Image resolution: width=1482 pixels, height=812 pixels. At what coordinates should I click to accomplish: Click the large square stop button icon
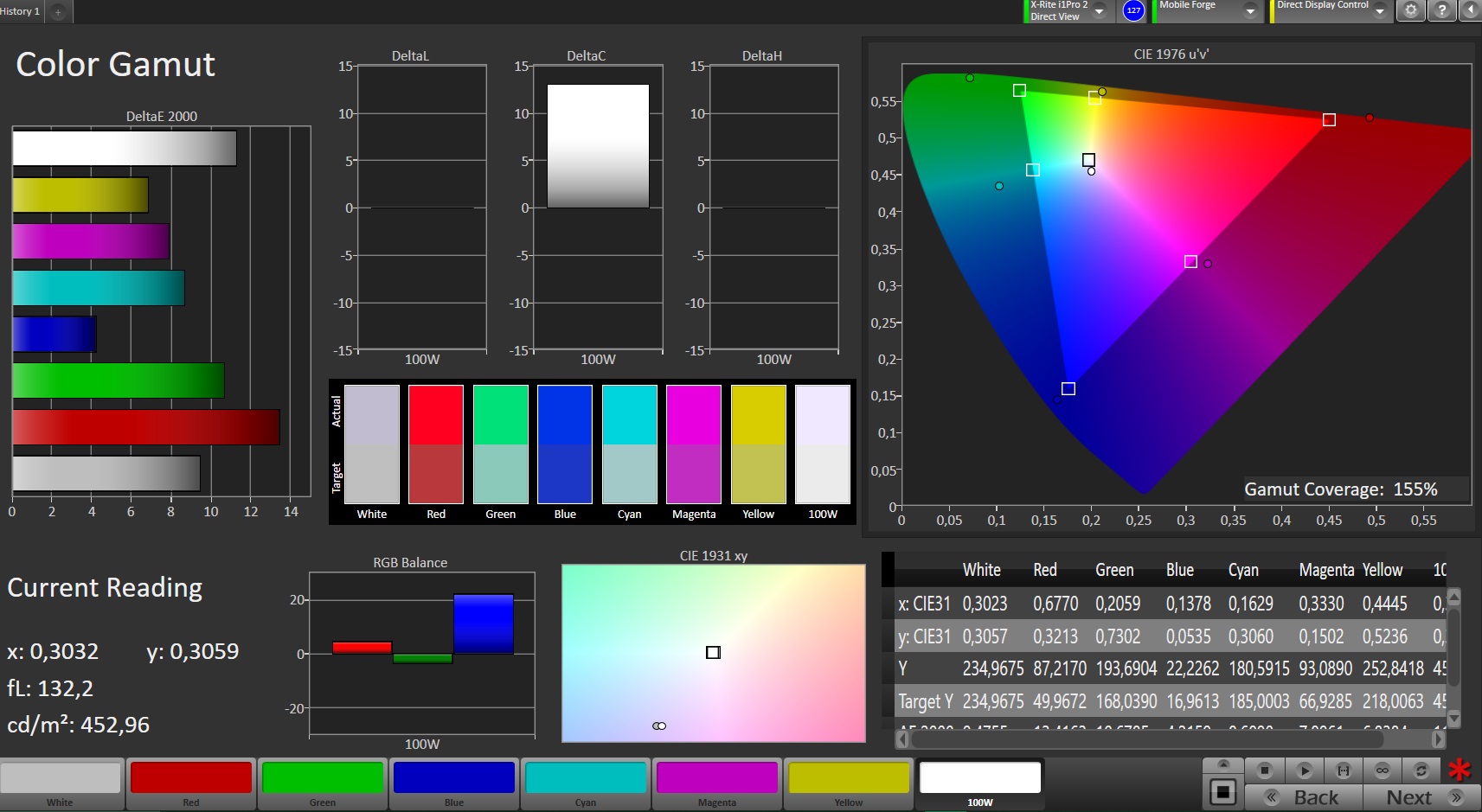pyautogui.click(x=1222, y=791)
